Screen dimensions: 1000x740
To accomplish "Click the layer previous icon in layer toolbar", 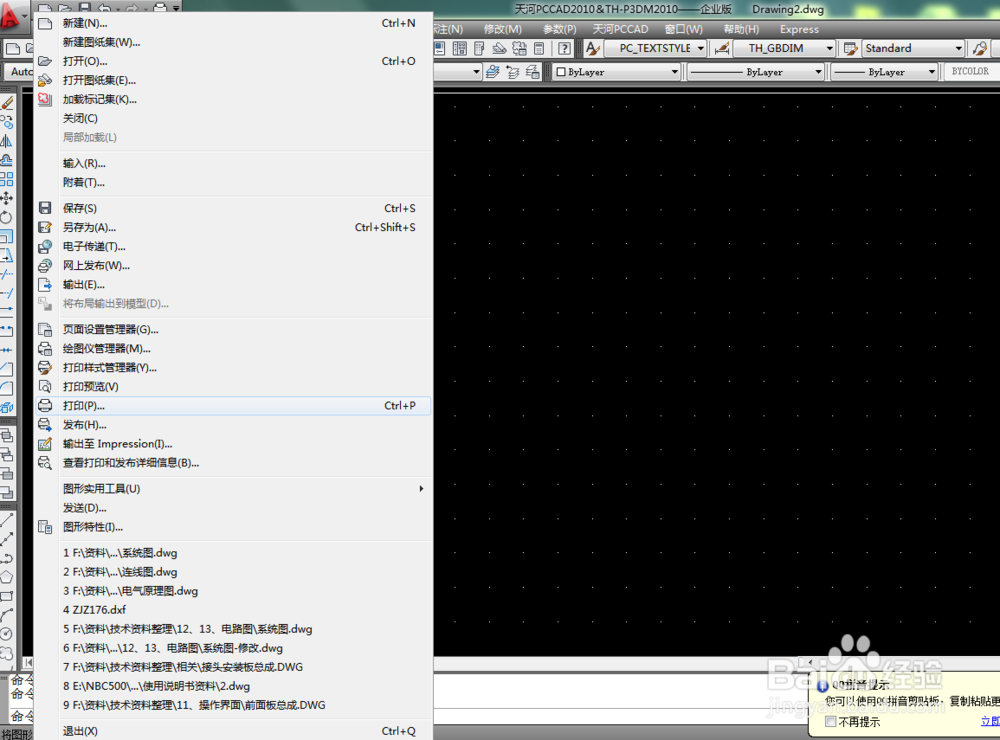I will tap(512, 72).
